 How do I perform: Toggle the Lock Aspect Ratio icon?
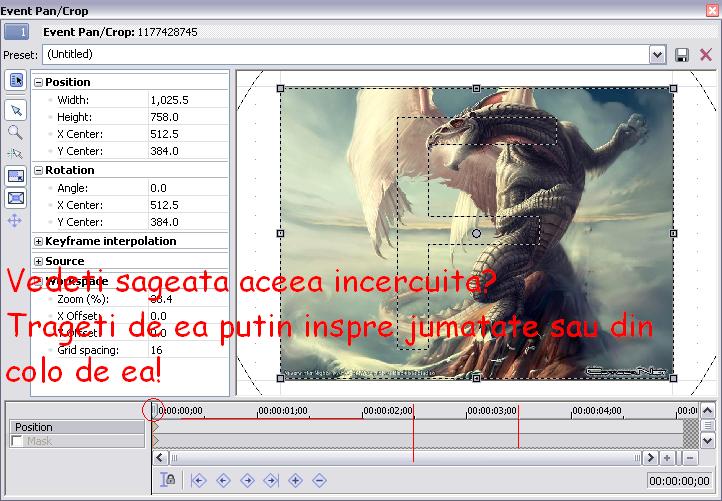click(x=16, y=176)
